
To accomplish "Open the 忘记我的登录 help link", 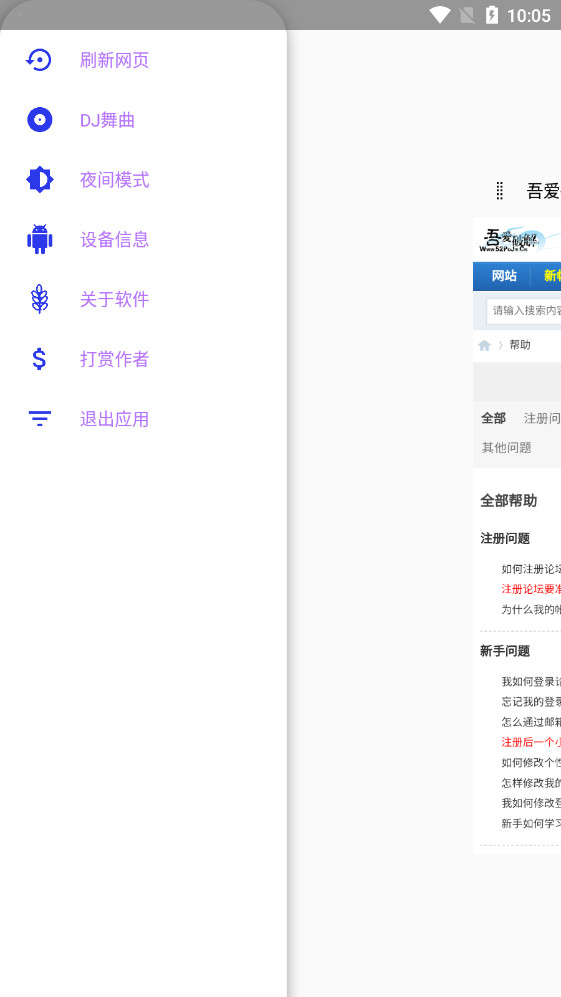I will click(531, 701).
